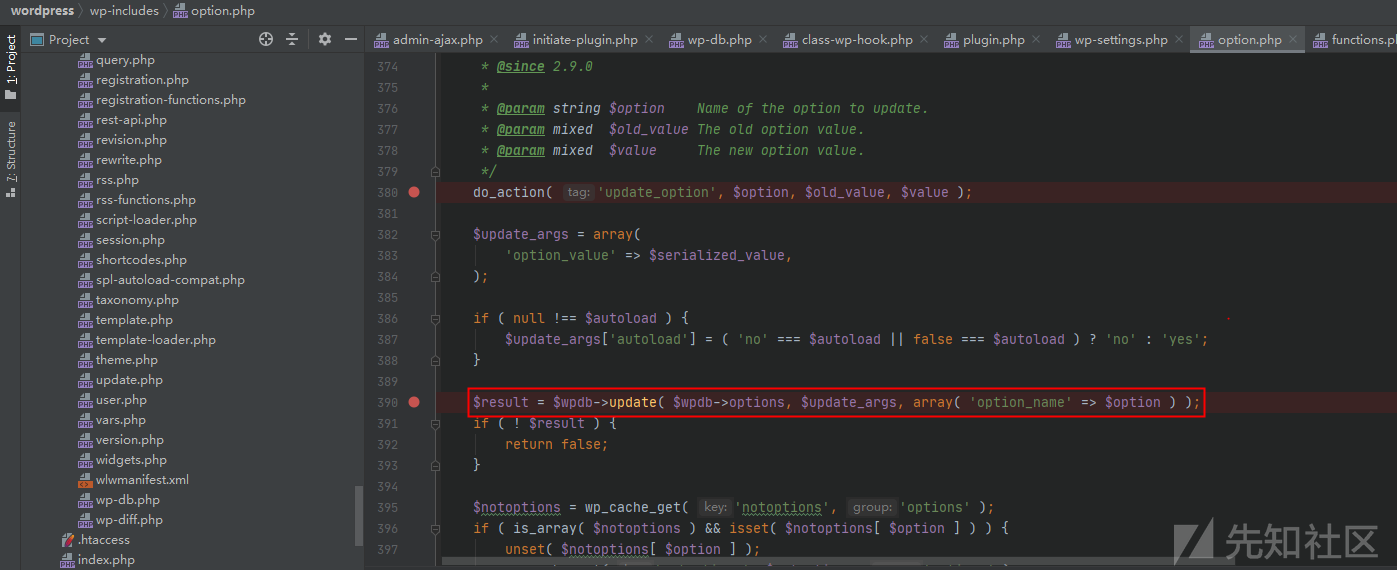Click the locate-in-project target icon
The height and width of the screenshot is (570, 1397).
[266, 39]
